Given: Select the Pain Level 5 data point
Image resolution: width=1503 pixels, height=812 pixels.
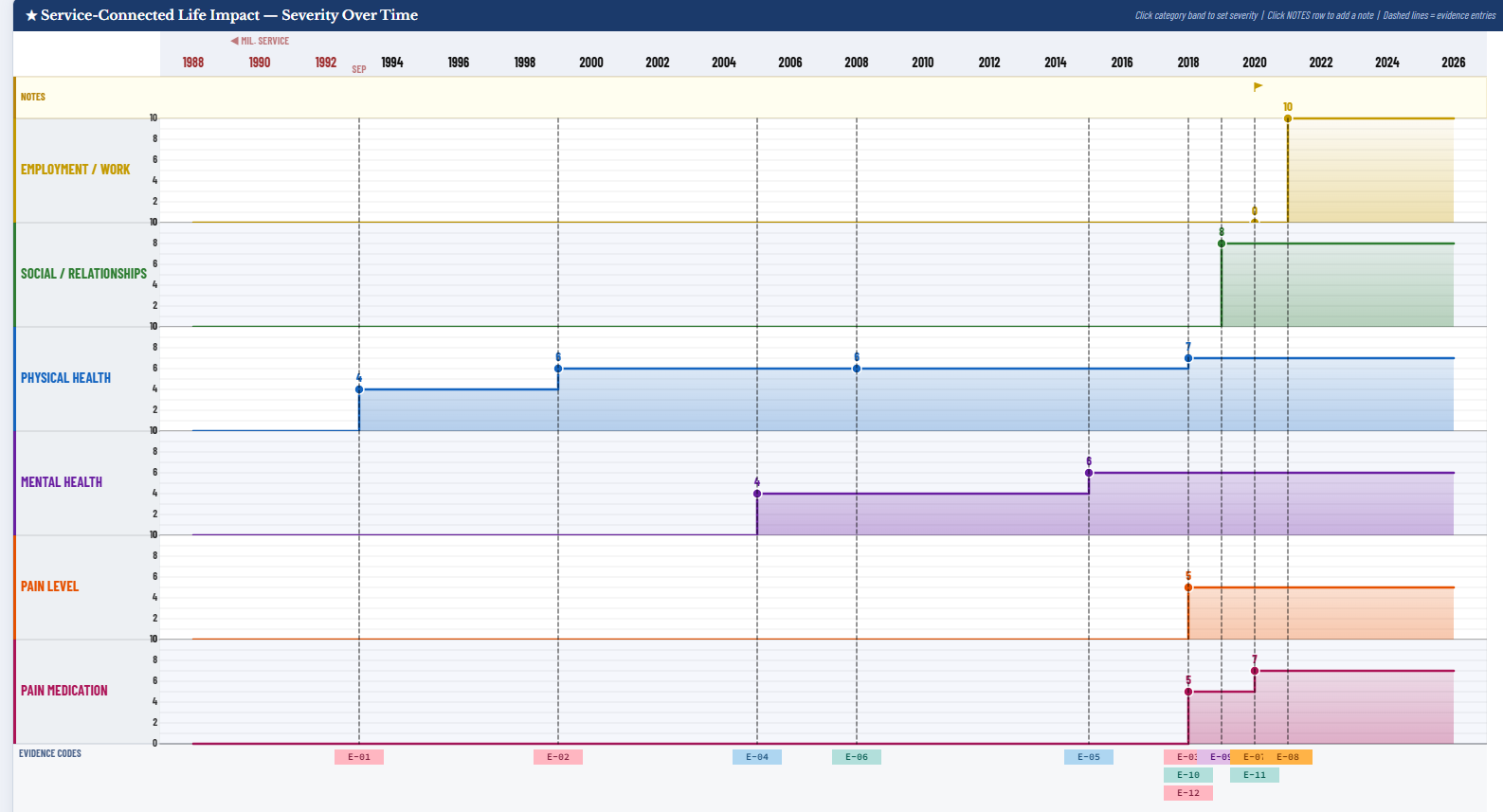Looking at the screenshot, I should pyautogui.click(x=1188, y=587).
